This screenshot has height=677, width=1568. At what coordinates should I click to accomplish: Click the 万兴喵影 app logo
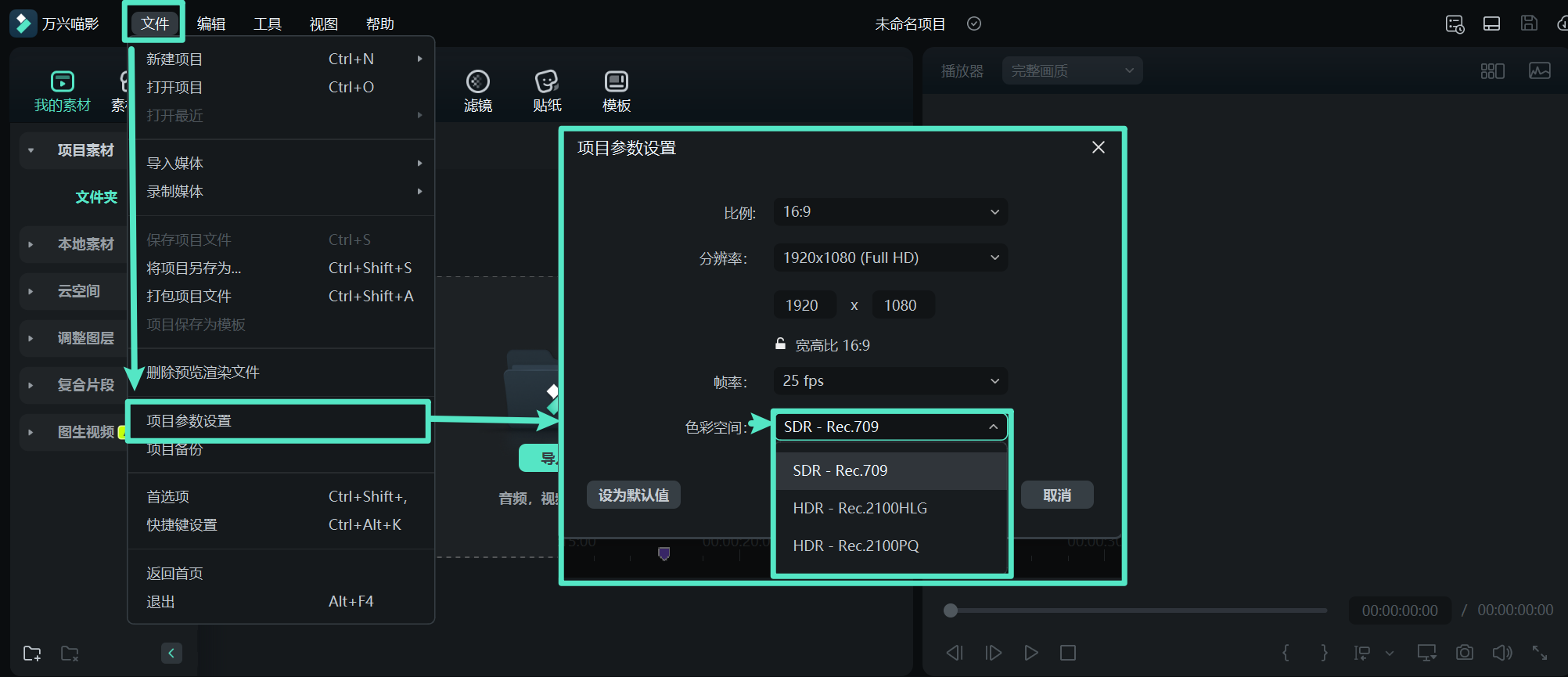click(x=23, y=23)
